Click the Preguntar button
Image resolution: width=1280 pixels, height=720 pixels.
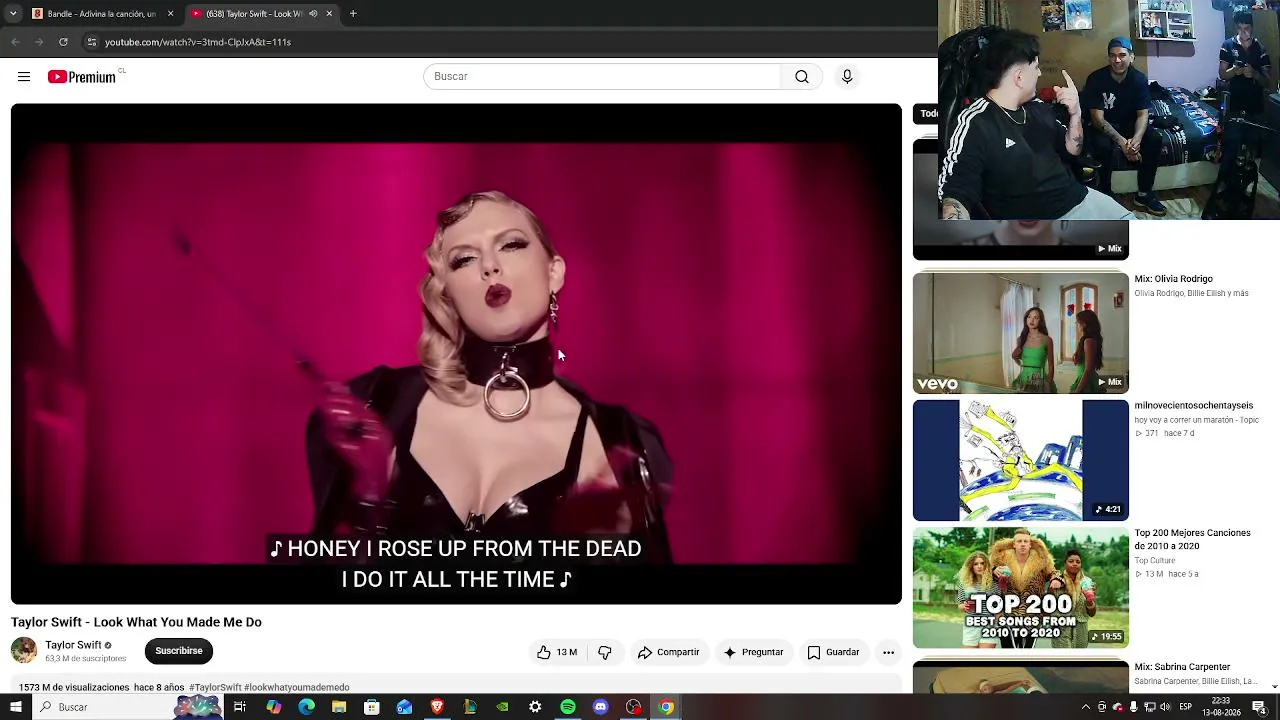(x=753, y=652)
